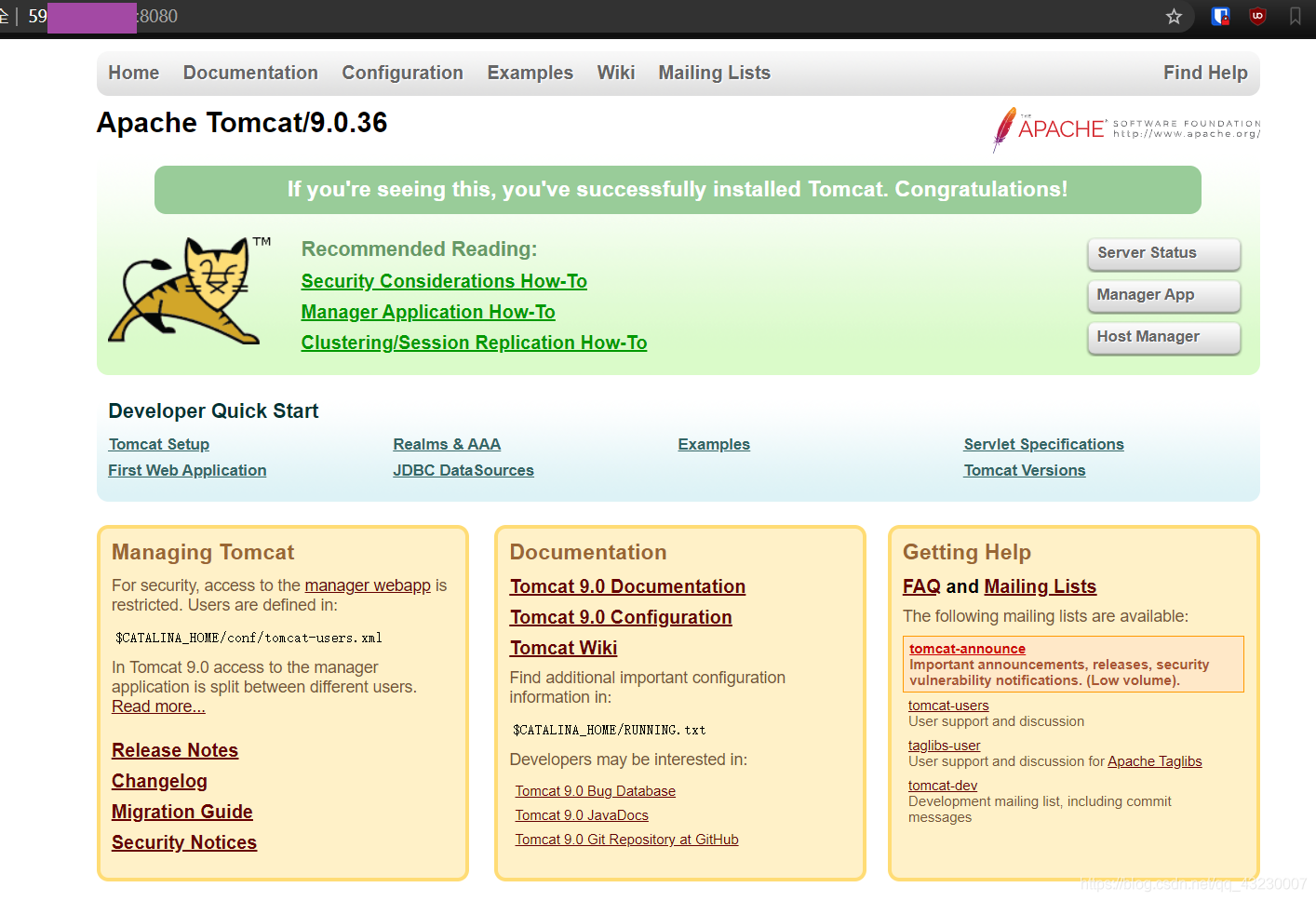
Task: Follow the manager webapp link
Action: (x=368, y=585)
